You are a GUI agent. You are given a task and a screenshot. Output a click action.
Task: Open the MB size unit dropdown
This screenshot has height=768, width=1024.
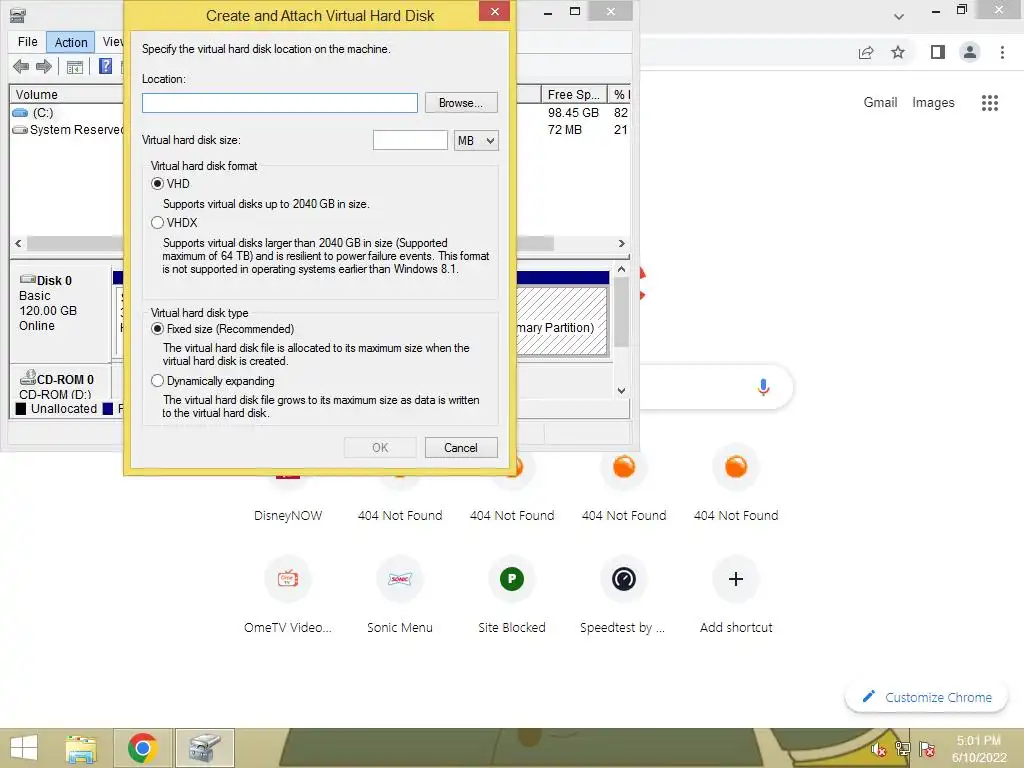point(476,140)
